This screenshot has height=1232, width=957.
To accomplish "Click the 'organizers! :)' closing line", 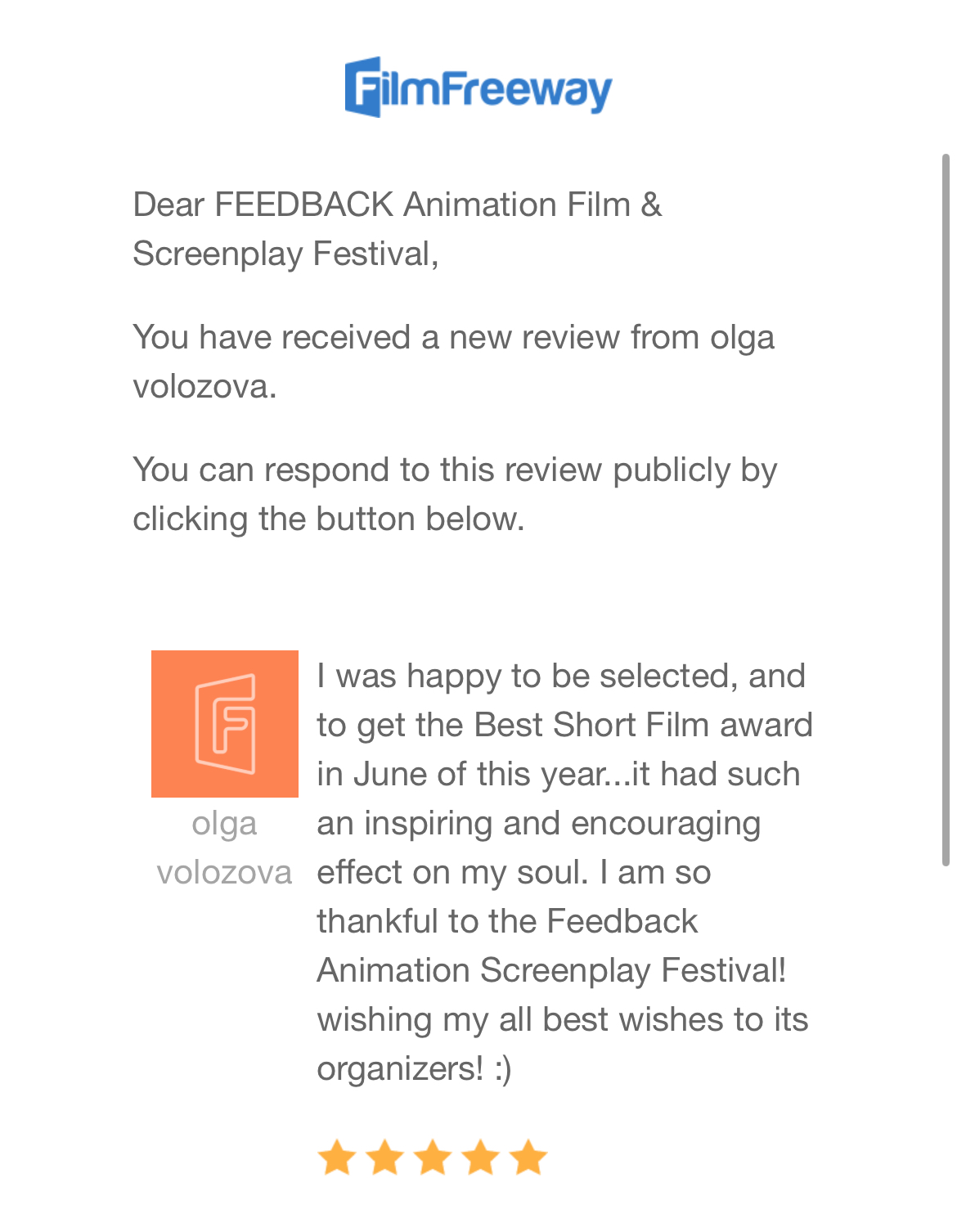I will tap(414, 1068).
